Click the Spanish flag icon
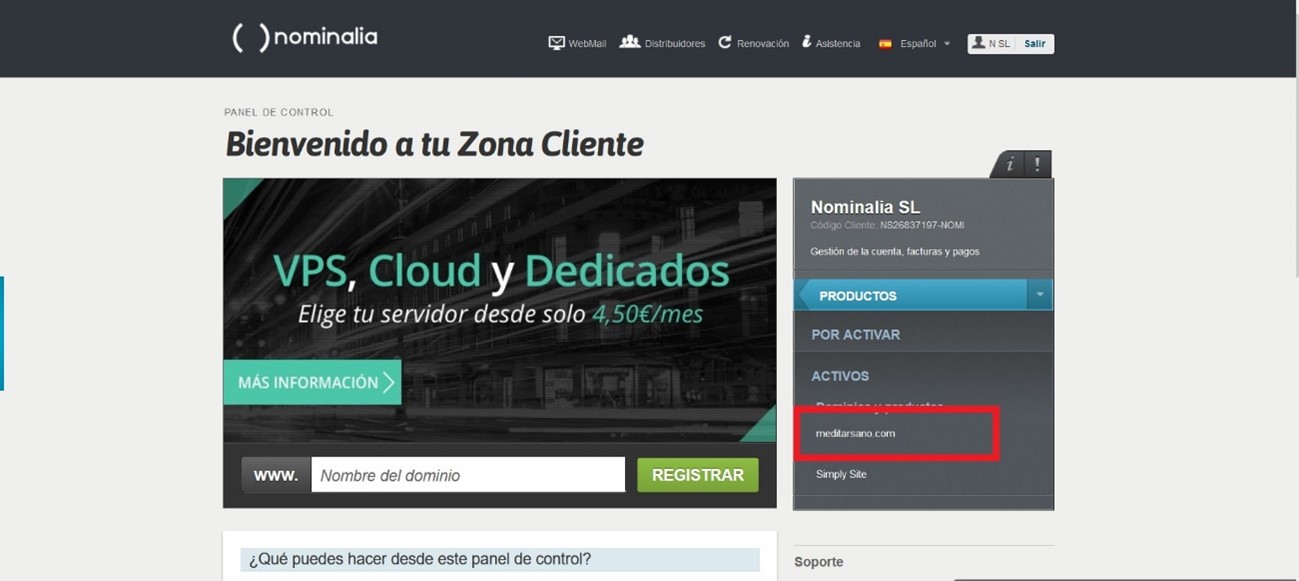Image resolution: width=1299 pixels, height=581 pixels. pyautogui.click(x=885, y=44)
